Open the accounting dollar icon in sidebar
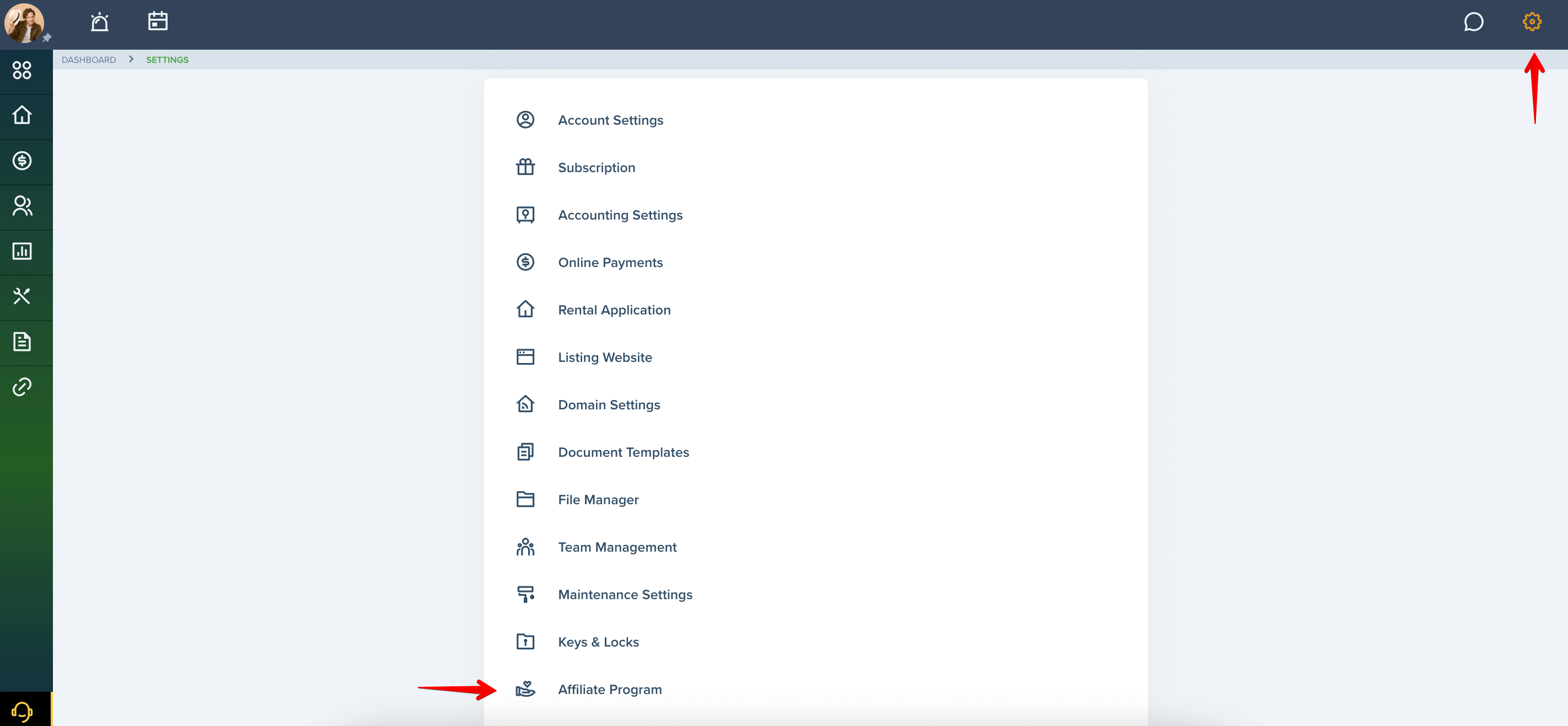This screenshot has height=726, width=1568. pyautogui.click(x=22, y=161)
